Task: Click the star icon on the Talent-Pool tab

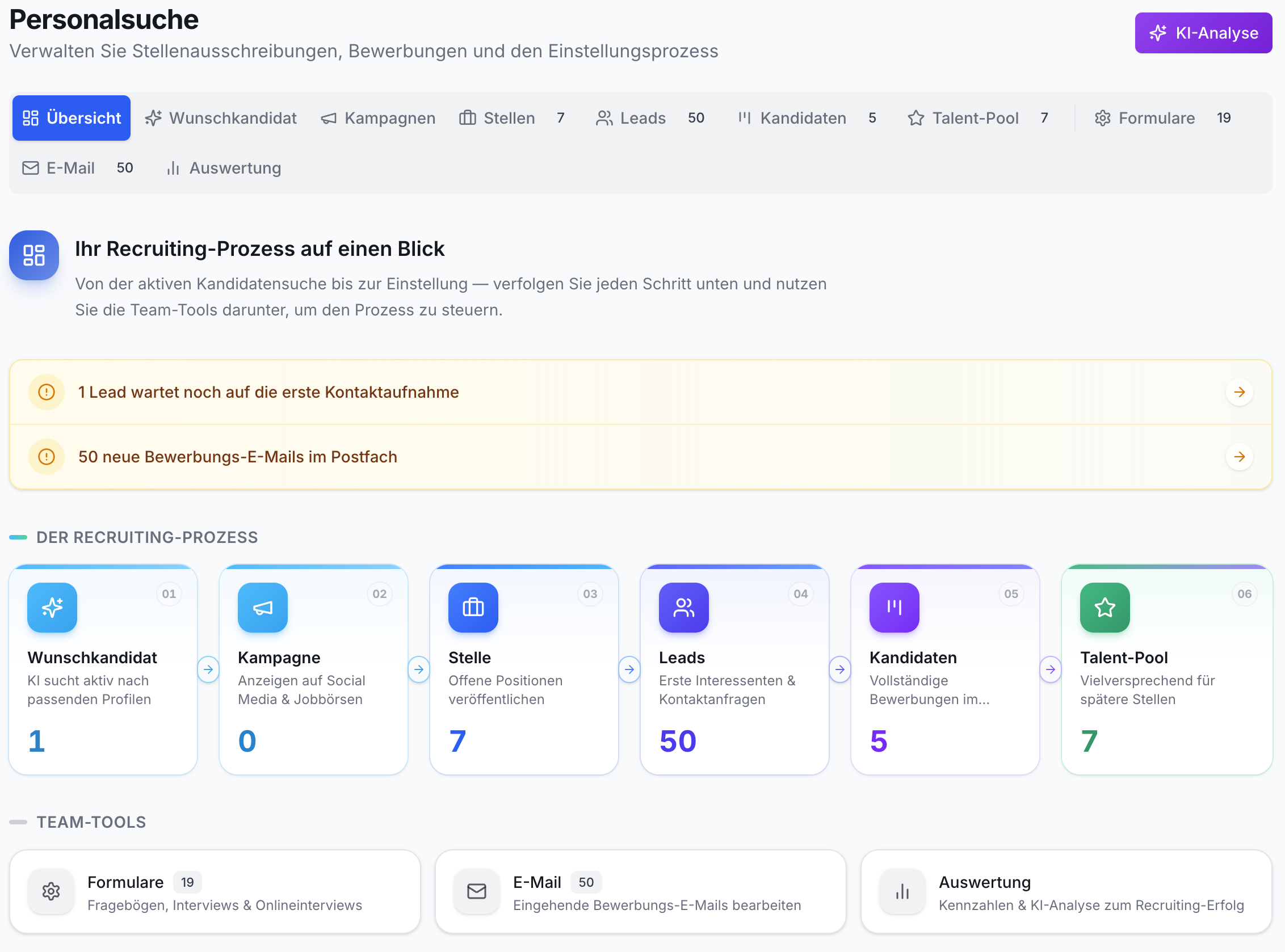Action: (x=916, y=117)
